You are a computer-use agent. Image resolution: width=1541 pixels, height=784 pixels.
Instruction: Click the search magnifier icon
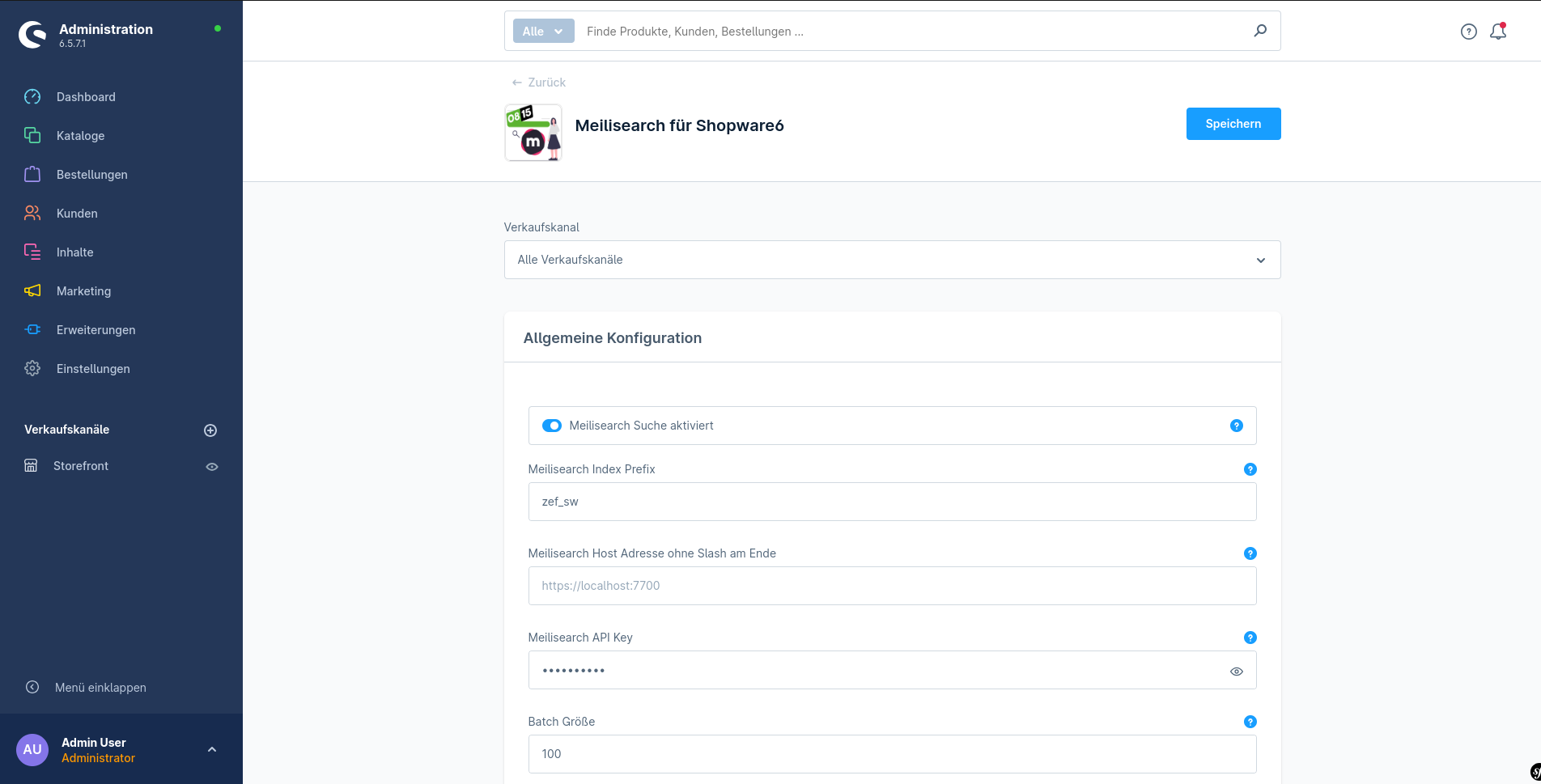click(x=1260, y=31)
